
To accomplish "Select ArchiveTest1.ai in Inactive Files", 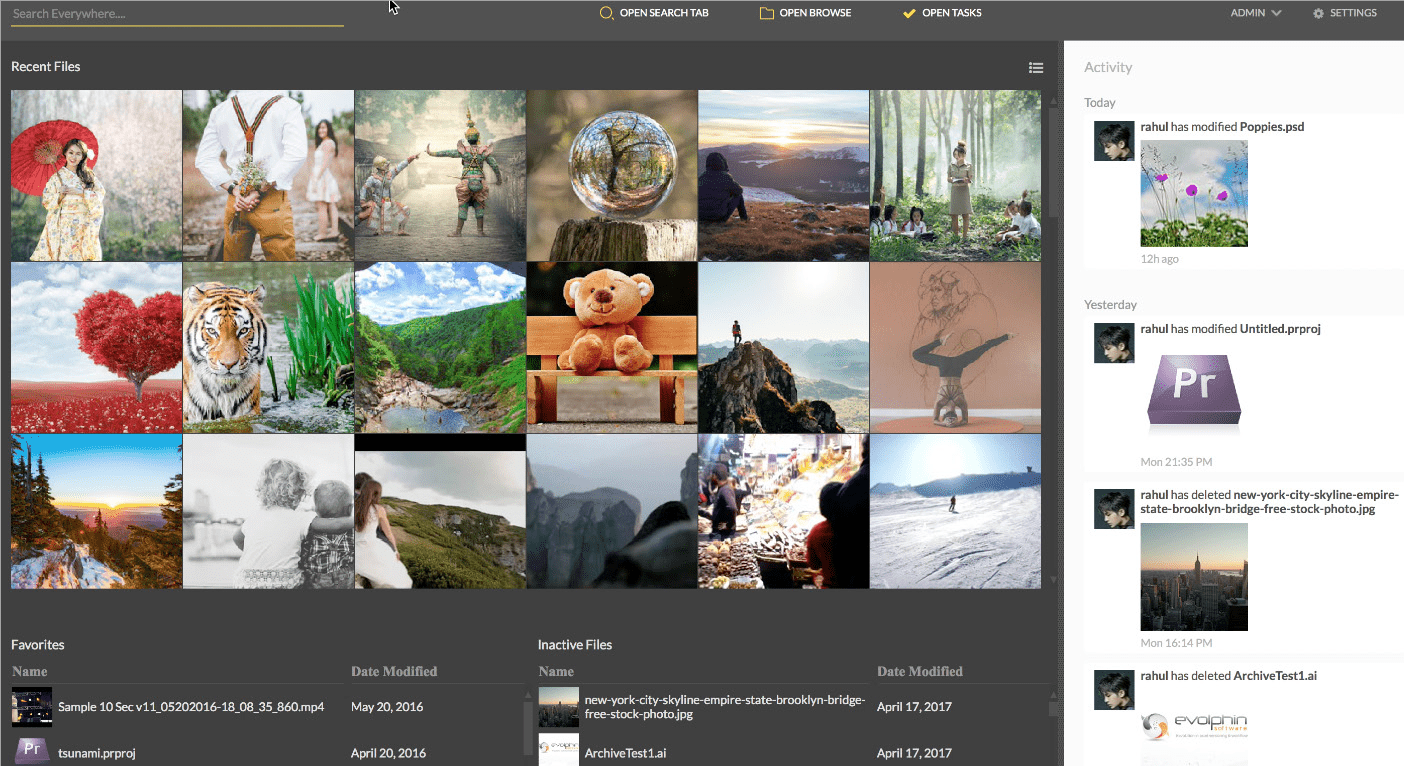I will (625, 753).
